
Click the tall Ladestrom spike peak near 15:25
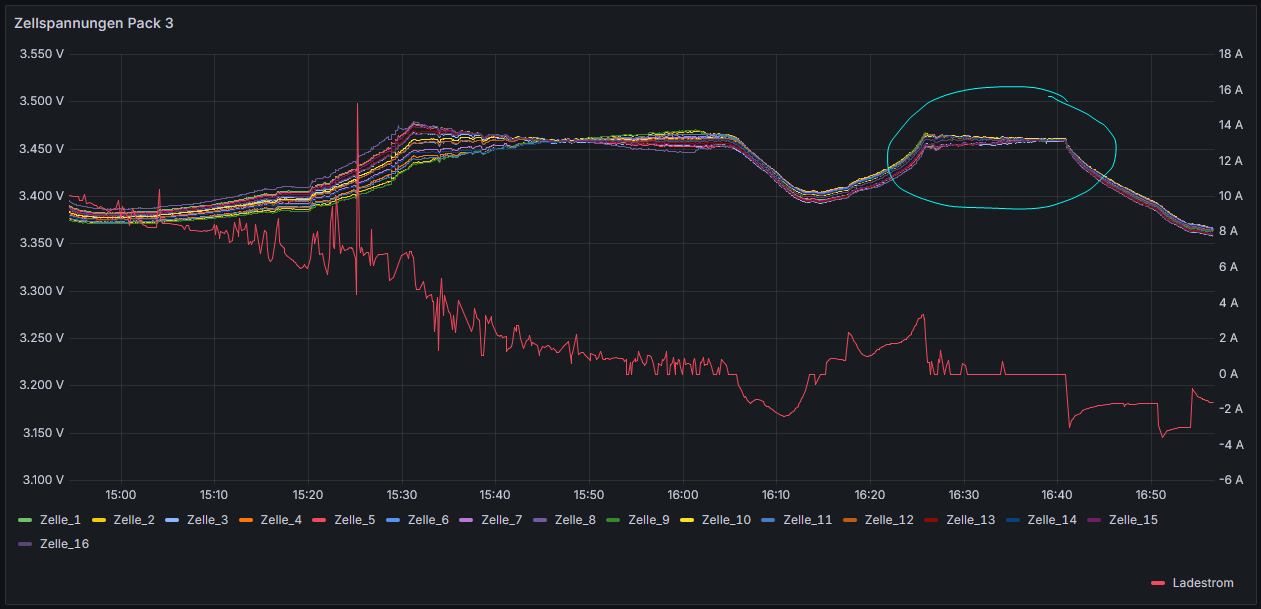(357, 104)
